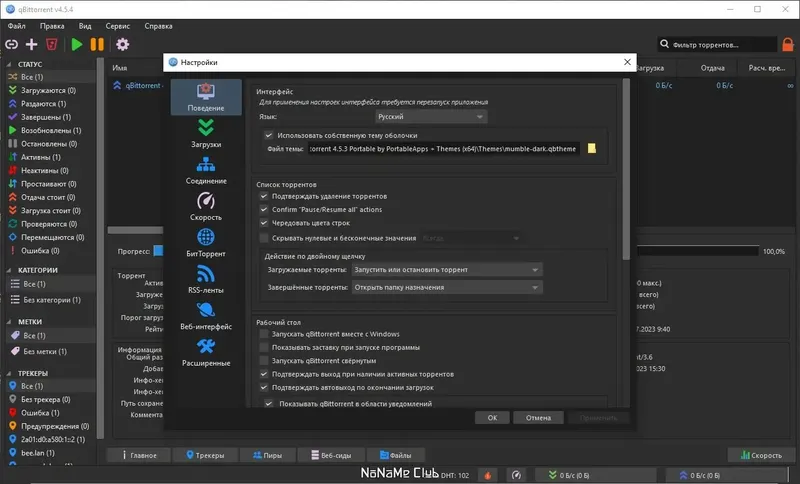Click Отмена in settings dialog
This screenshot has height=484, width=800.
[x=538, y=418]
